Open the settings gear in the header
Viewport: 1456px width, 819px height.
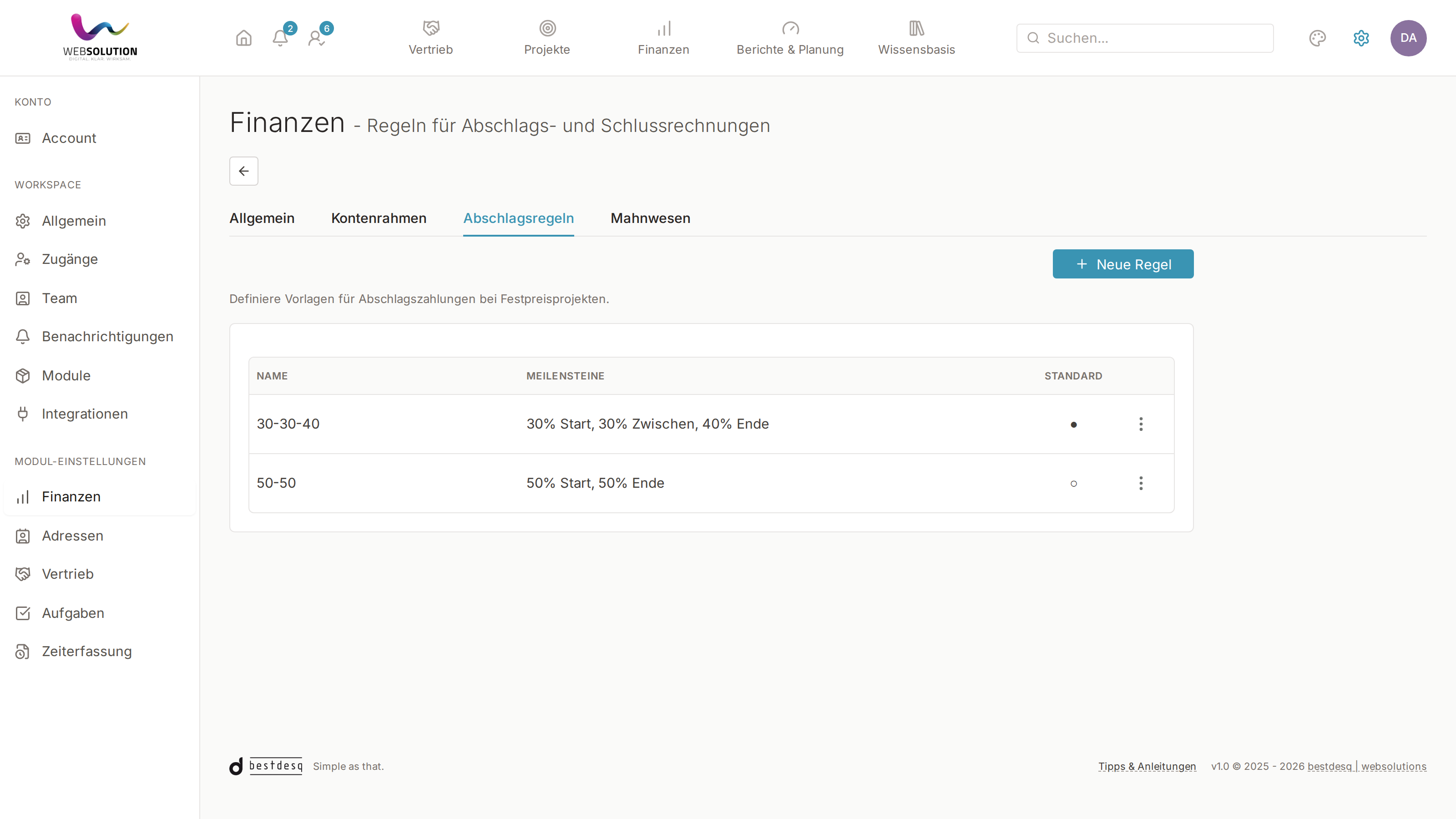1361,38
